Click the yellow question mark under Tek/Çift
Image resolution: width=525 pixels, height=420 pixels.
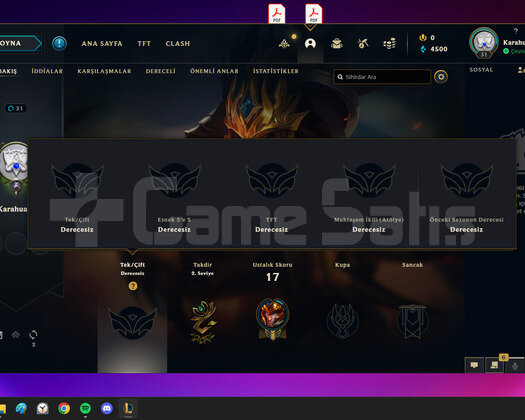(133, 286)
